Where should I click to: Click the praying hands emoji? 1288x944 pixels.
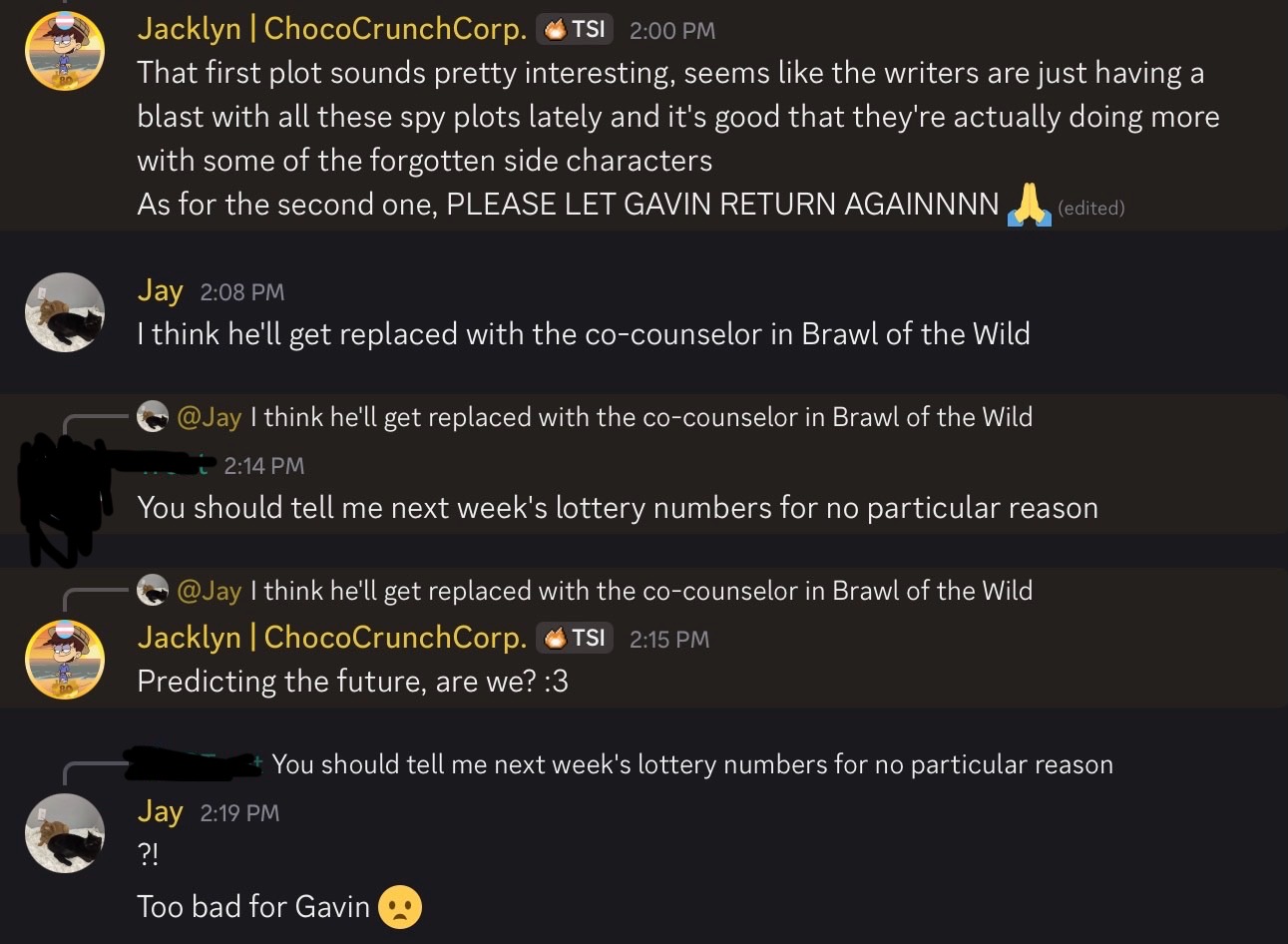coord(1029,206)
